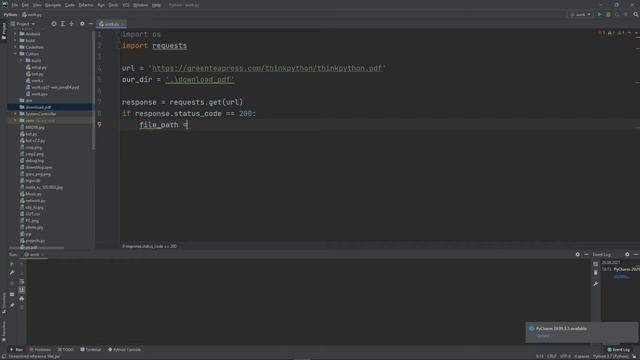Image resolution: width=640 pixels, height=360 pixels.
Task: Click line 9 in the code editor
Action: [380, 125]
